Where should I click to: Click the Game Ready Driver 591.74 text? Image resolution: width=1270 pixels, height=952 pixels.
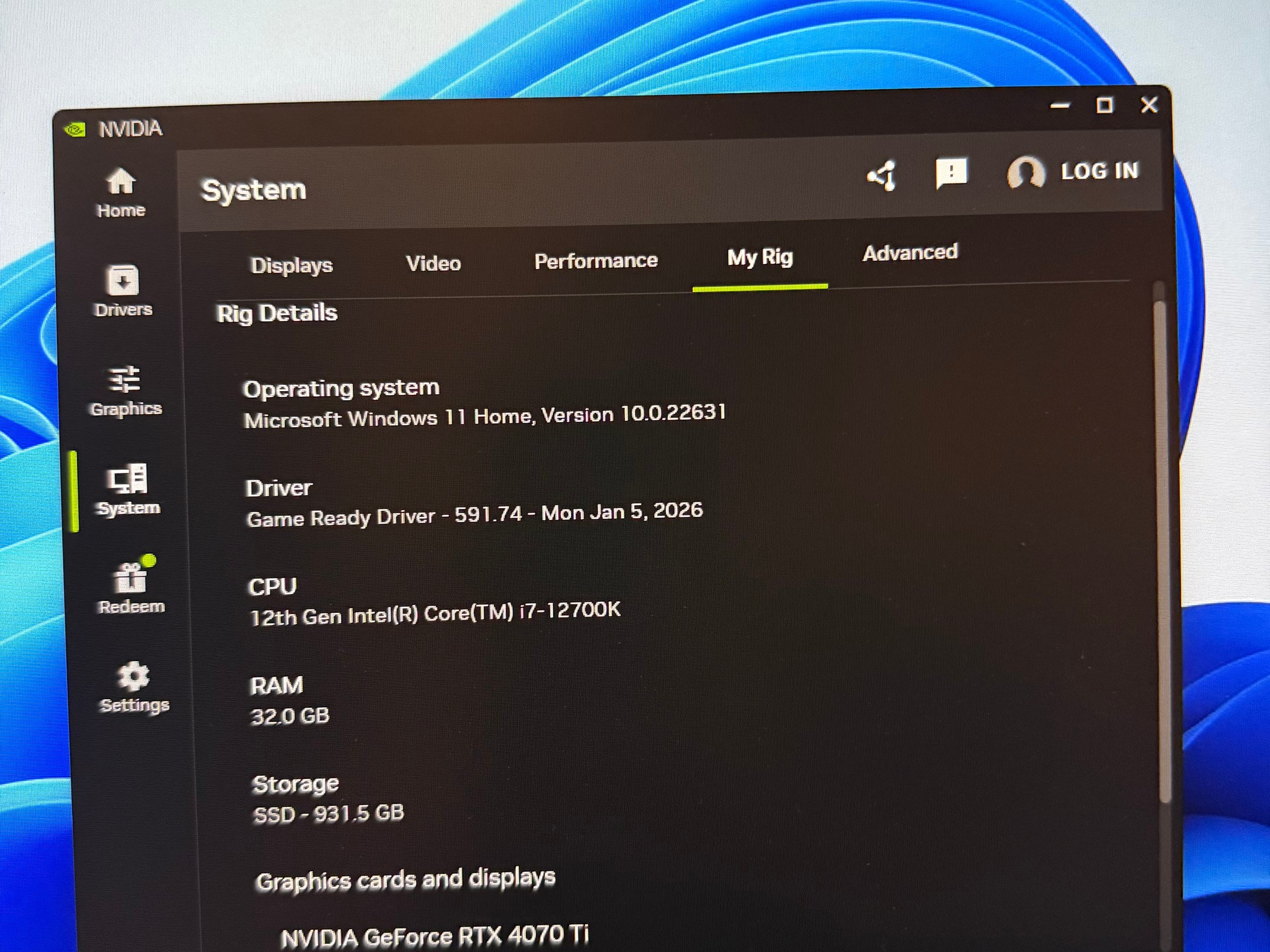pos(474,514)
